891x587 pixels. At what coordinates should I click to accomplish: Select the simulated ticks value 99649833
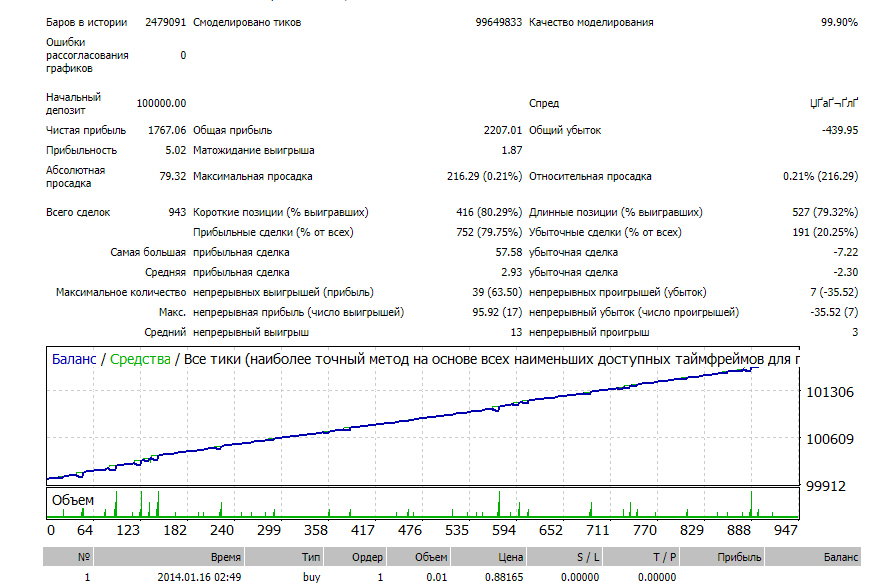(x=498, y=22)
